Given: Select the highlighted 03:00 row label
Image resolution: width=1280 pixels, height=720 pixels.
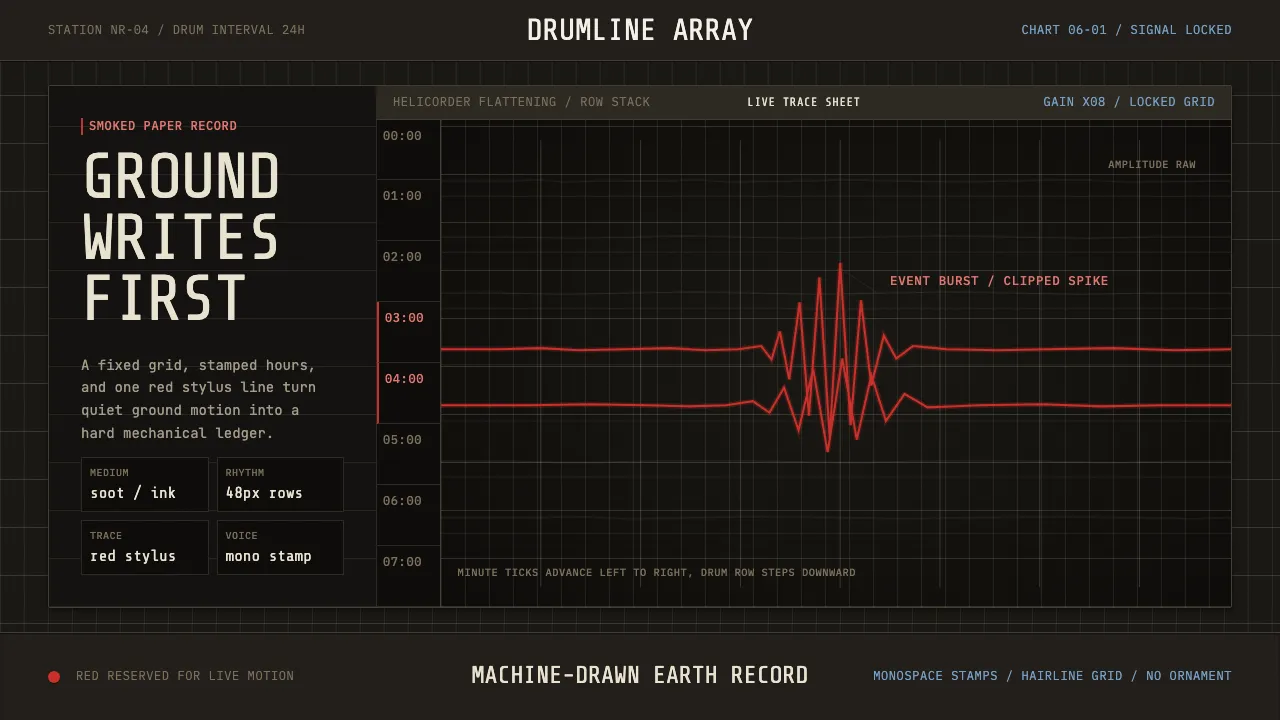Looking at the screenshot, I should pos(404,318).
